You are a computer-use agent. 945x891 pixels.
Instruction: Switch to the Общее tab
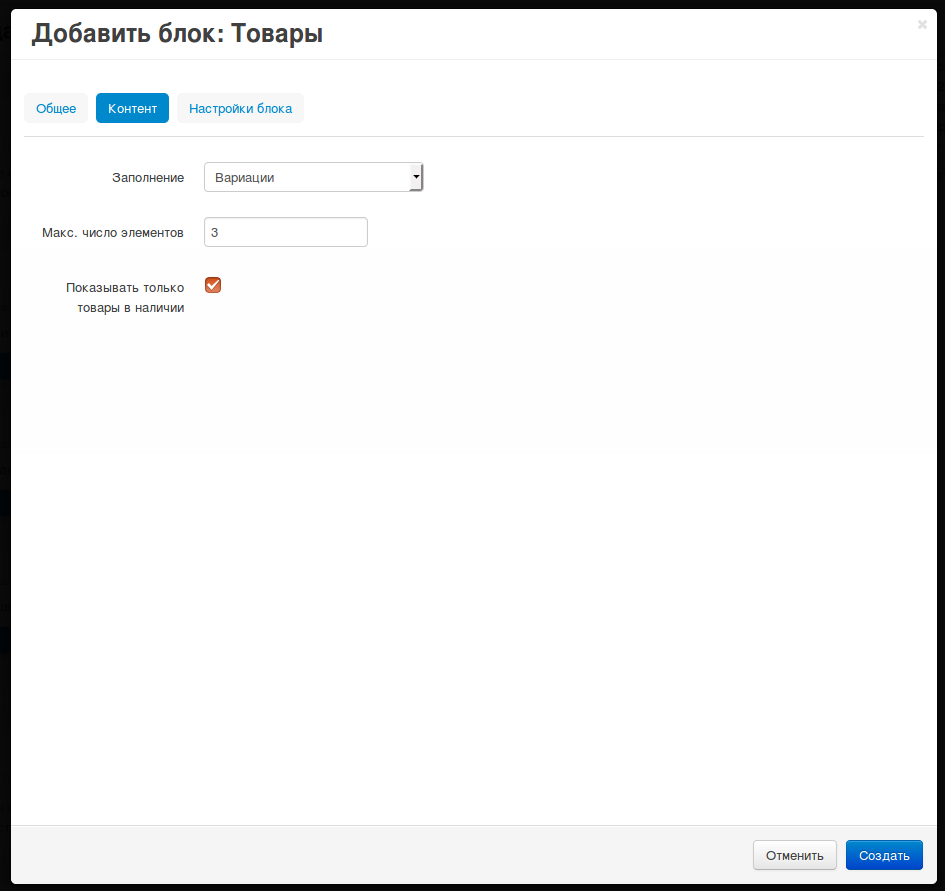click(56, 108)
